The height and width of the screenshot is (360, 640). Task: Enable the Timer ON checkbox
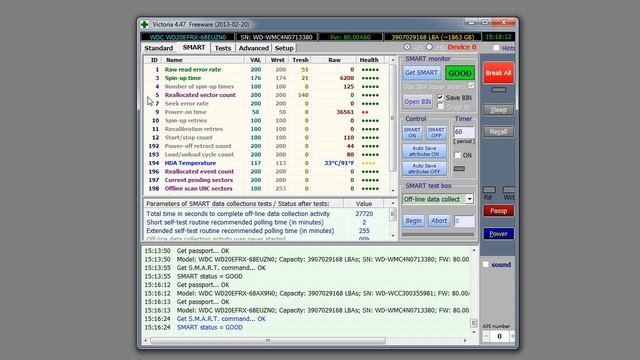point(458,155)
